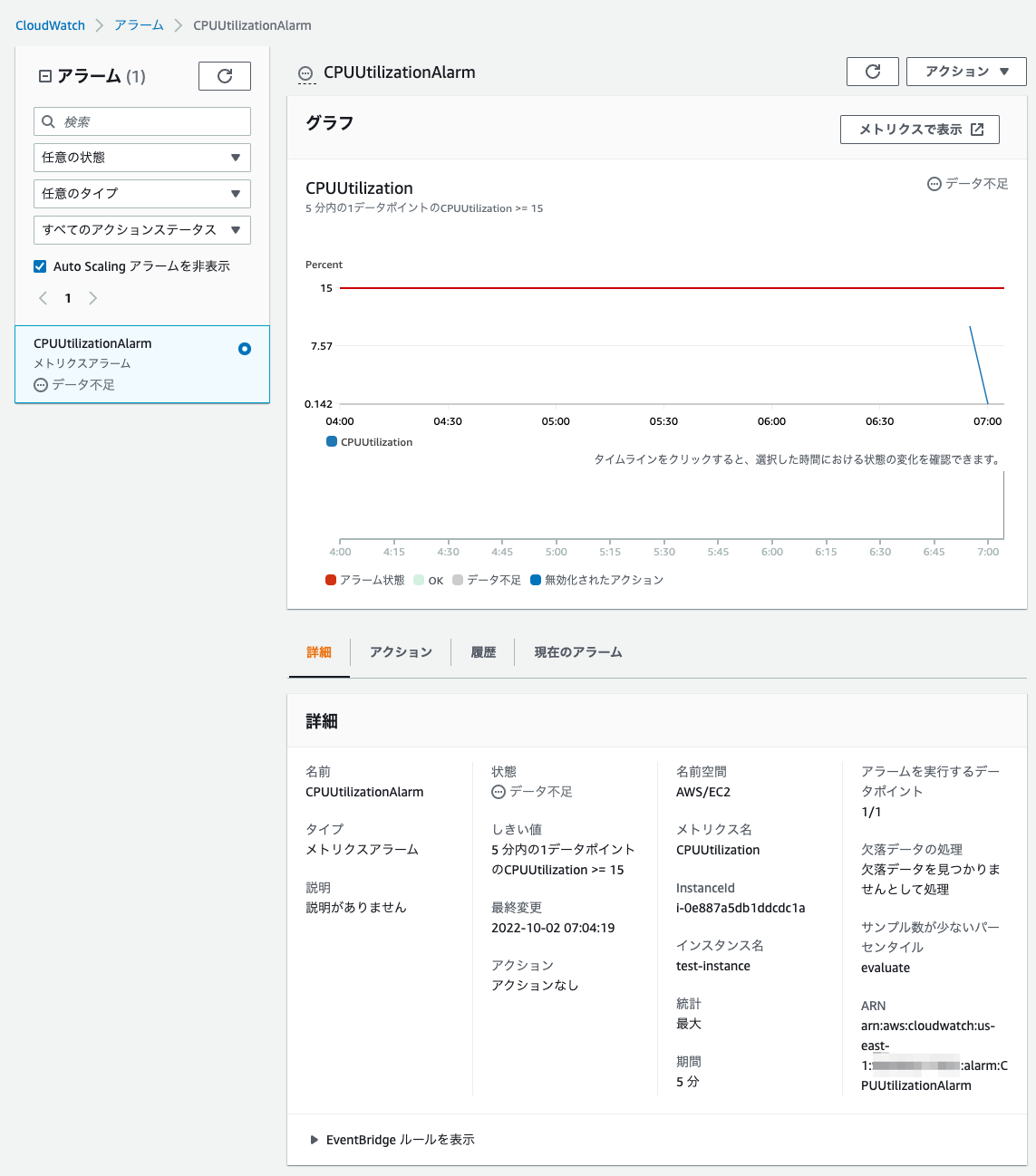The image size is (1036, 1176).
Task: Click the external-link icon on メトリクスで表示
Action: point(978,129)
